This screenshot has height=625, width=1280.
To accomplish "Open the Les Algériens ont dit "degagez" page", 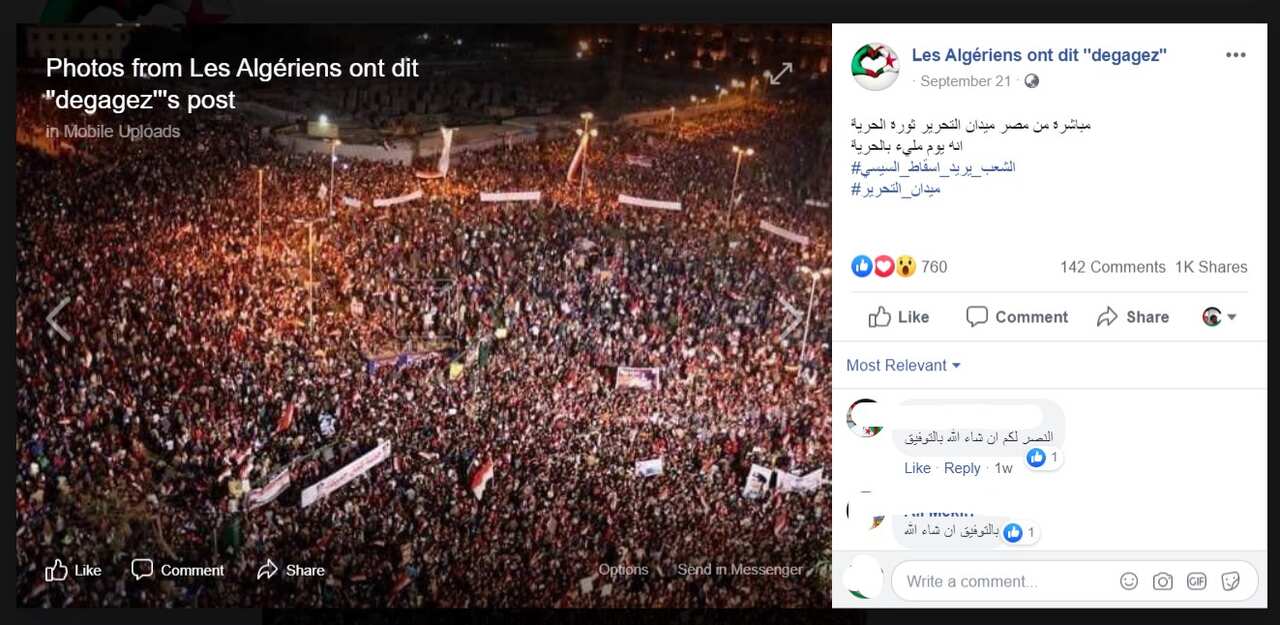I will [x=1039, y=55].
